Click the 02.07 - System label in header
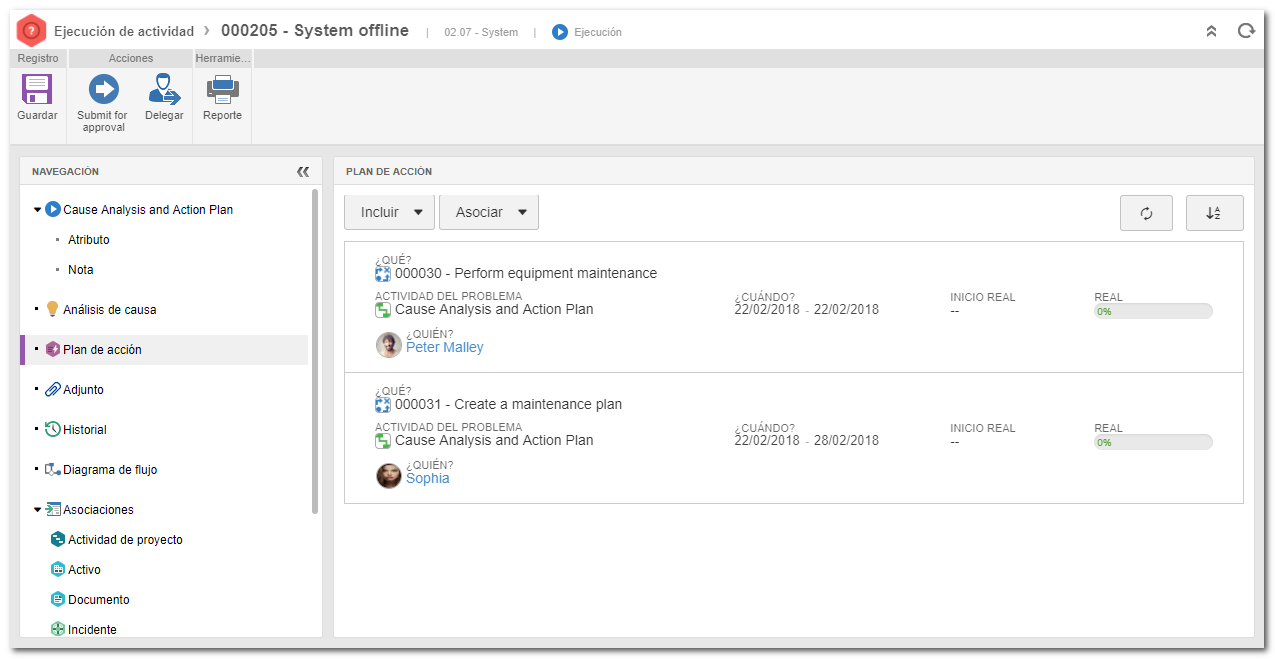Image resolution: width=1275 pixels, height=659 pixels. pos(481,32)
